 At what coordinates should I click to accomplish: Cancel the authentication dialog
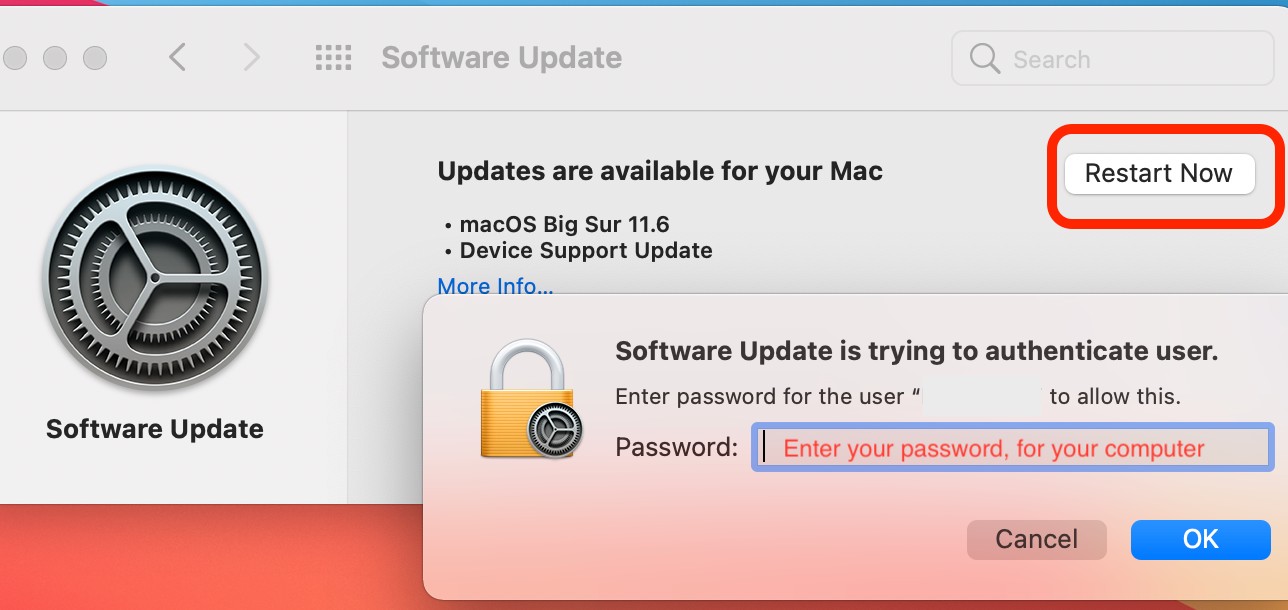[1036, 539]
